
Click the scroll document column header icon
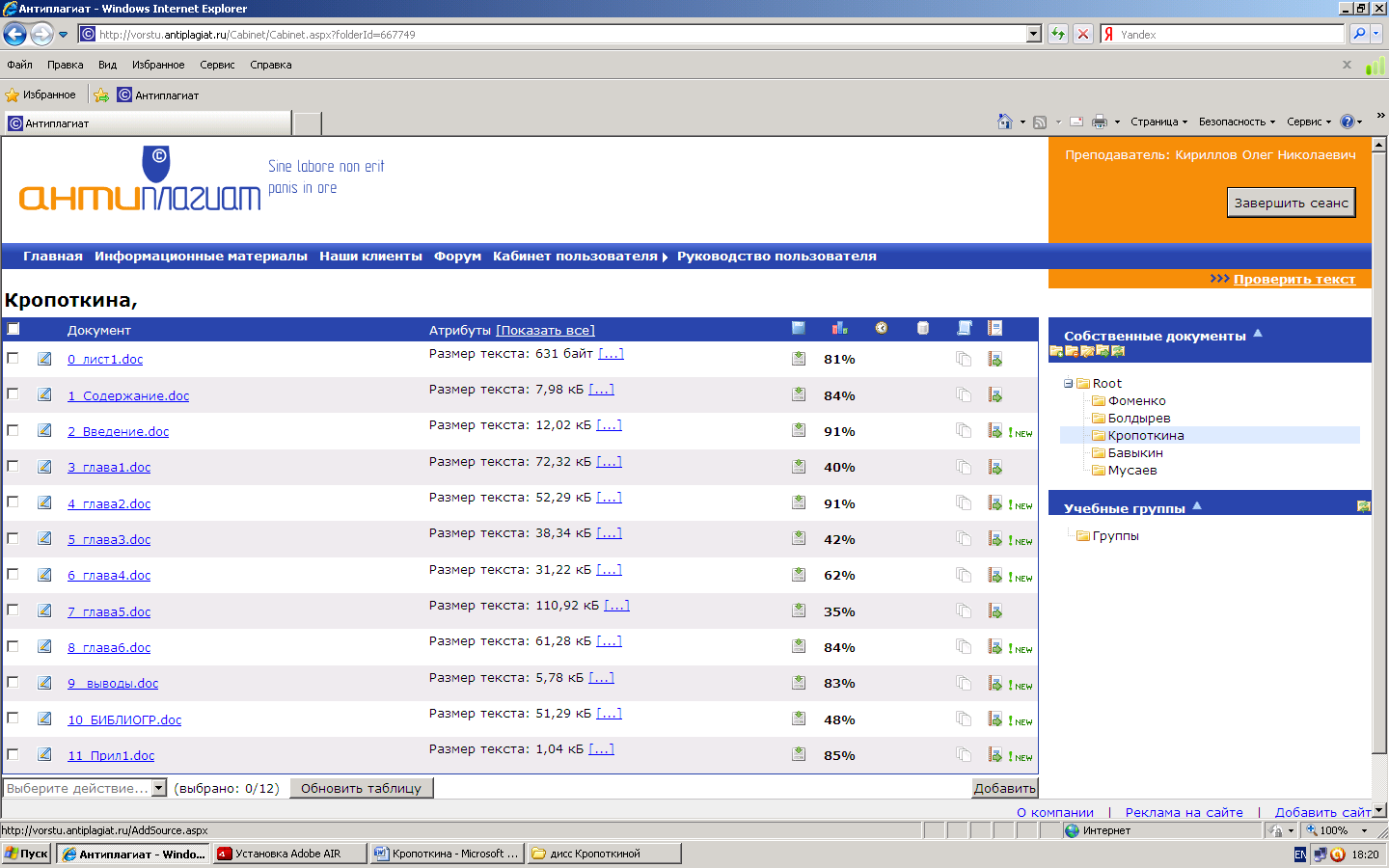965,328
